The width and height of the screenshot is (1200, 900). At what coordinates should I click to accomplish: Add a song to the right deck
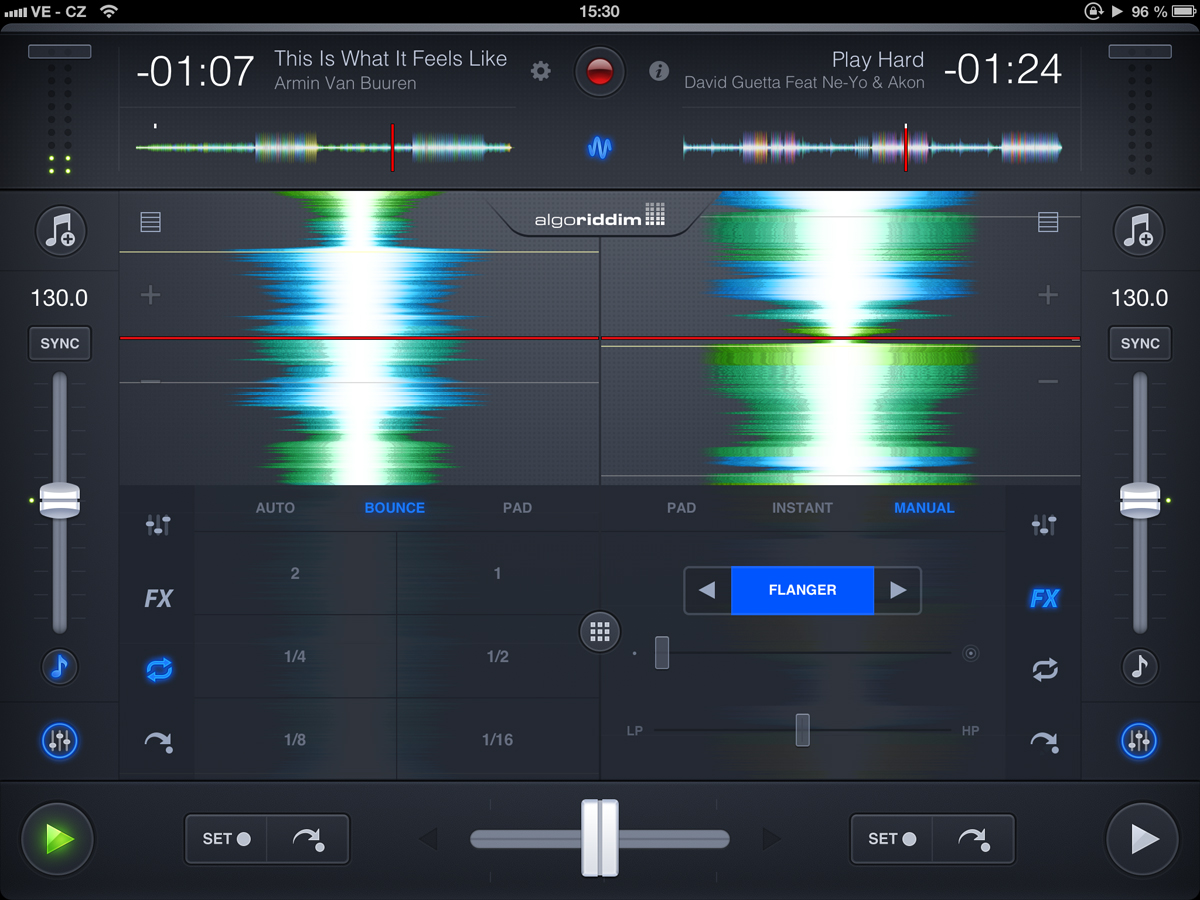click(x=1139, y=231)
